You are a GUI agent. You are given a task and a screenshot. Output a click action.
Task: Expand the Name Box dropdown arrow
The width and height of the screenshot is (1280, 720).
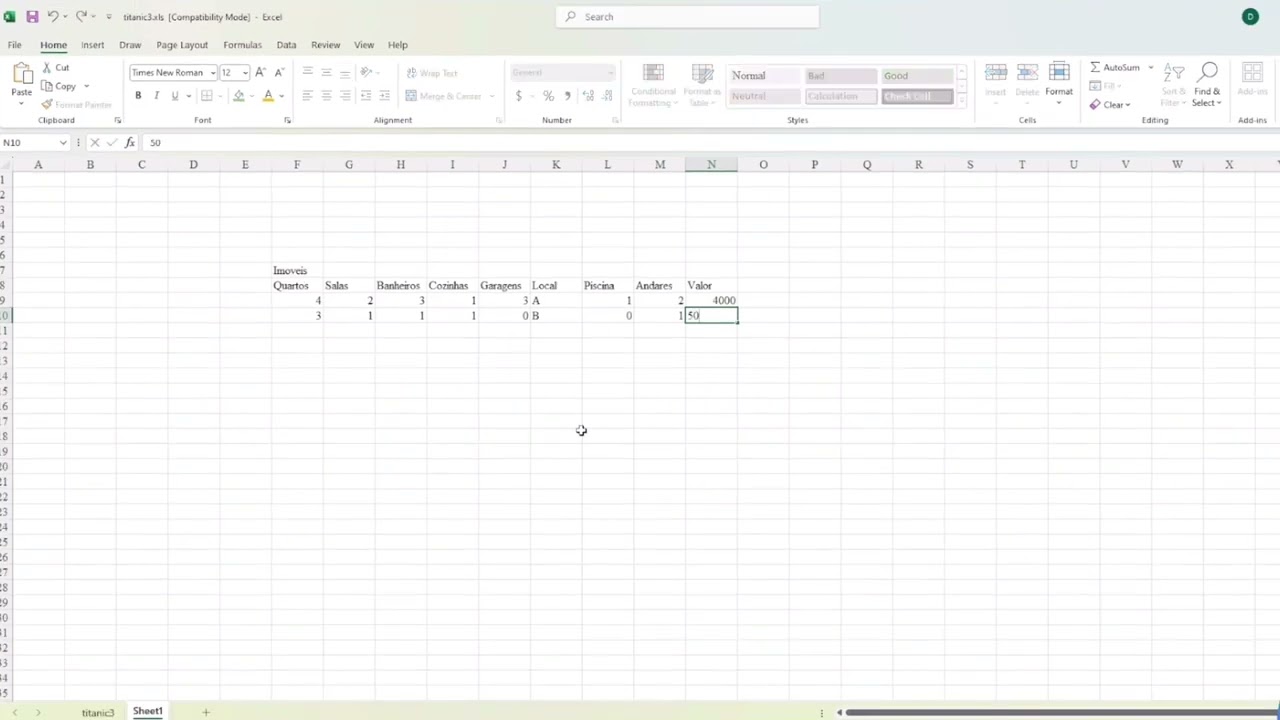63,143
